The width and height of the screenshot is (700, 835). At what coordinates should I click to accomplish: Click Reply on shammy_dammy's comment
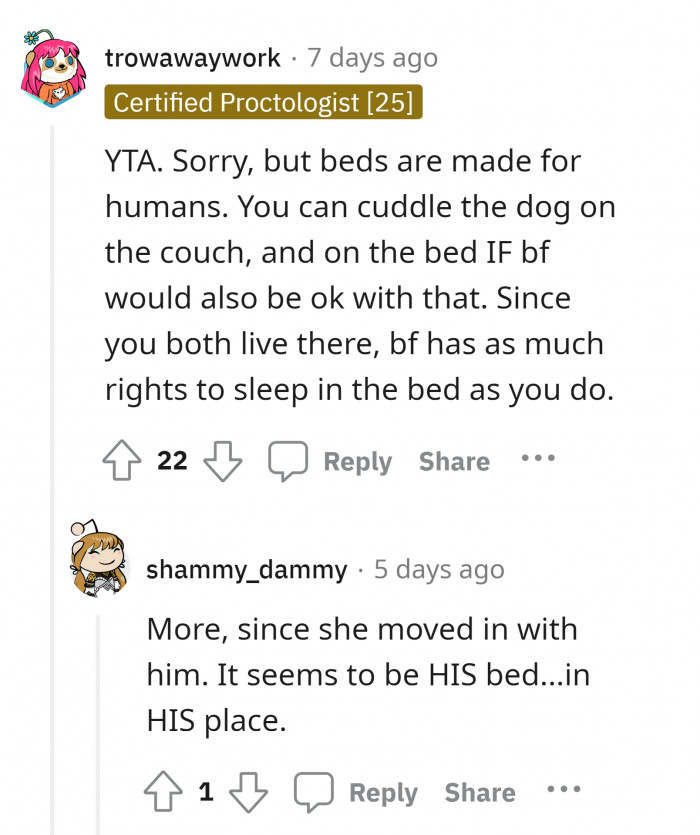383,792
